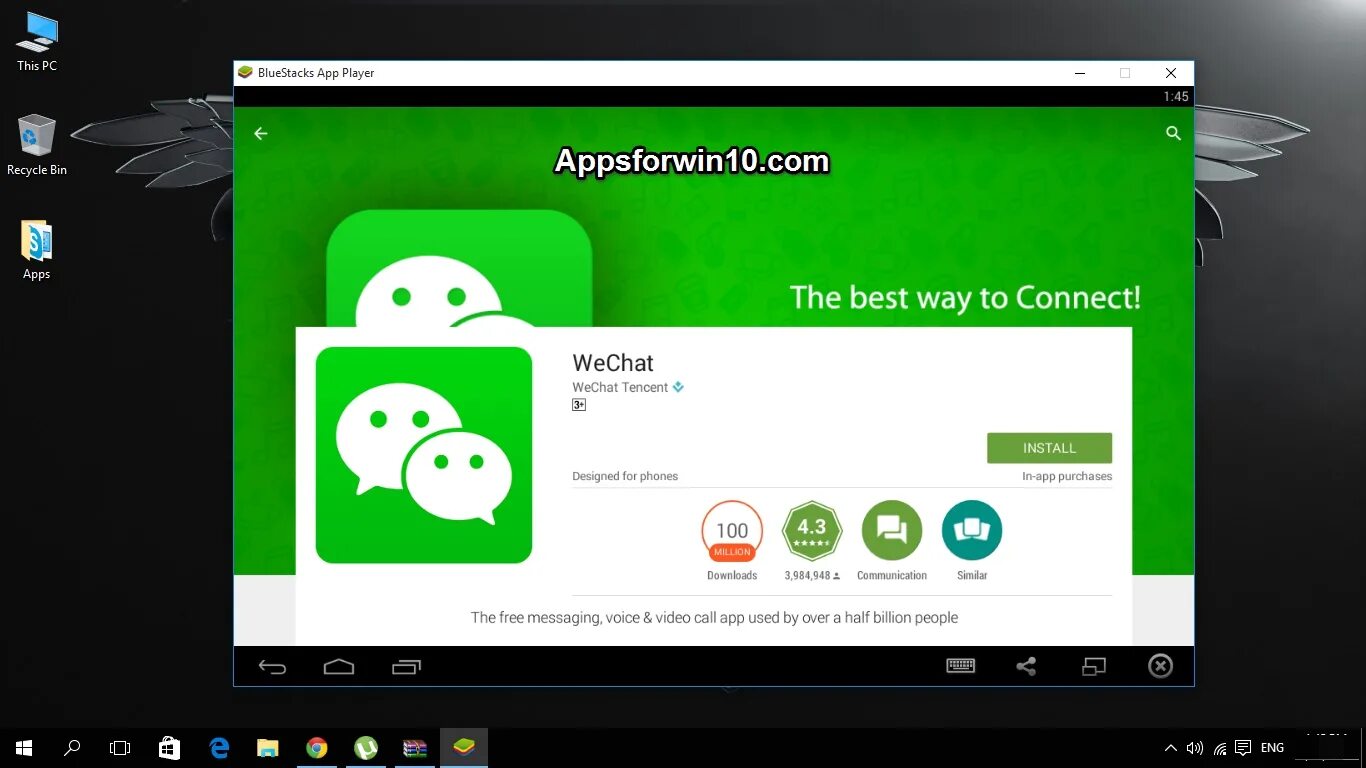
Task: Minimize the BlueStacks App Player window
Action: click(x=1080, y=73)
